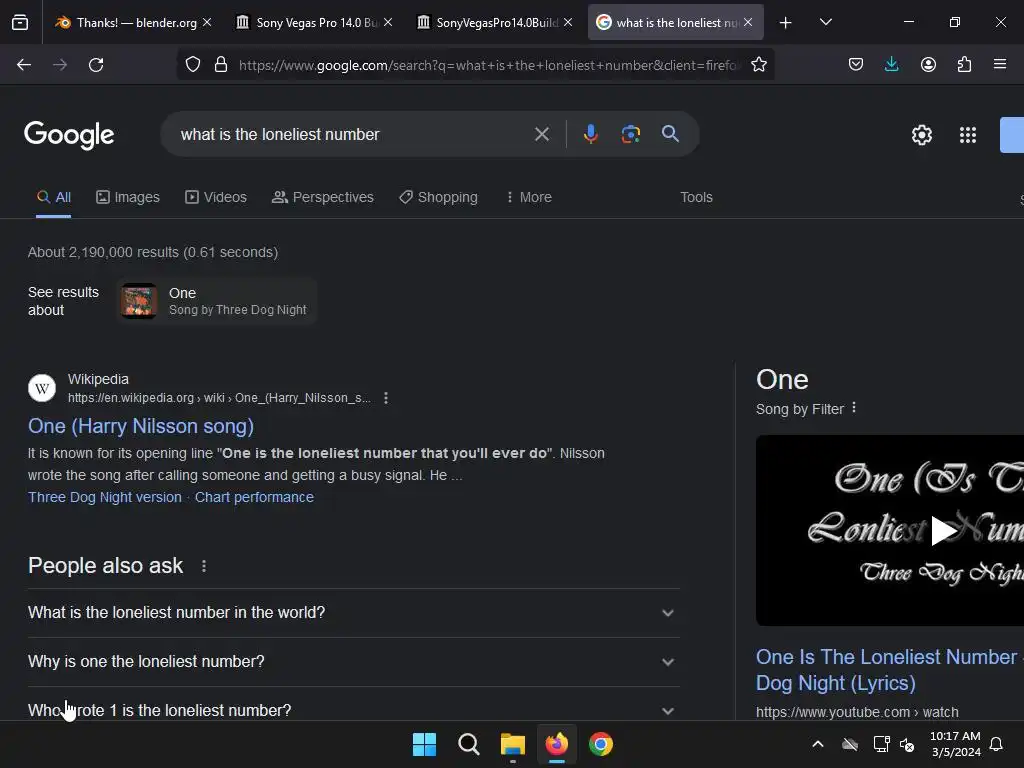Select the Perspectives search tab
This screenshot has width=1024, height=768.
(323, 197)
